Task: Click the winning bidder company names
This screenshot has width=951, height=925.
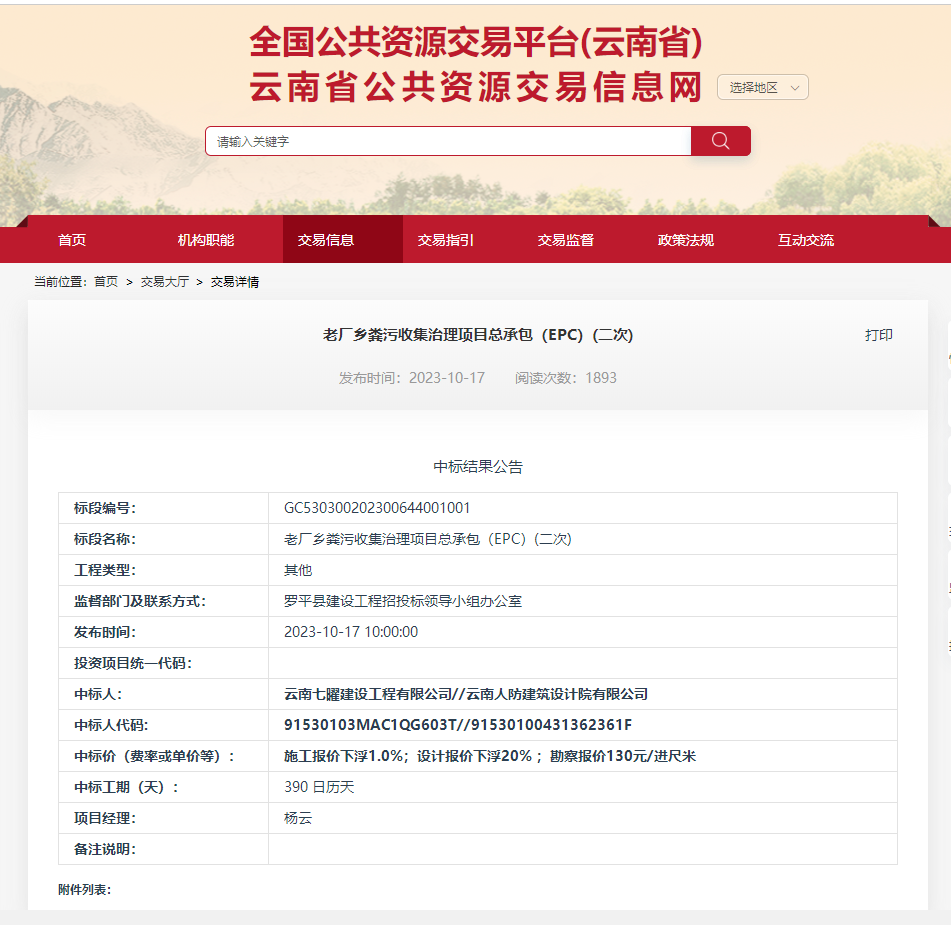Action: coord(466,694)
